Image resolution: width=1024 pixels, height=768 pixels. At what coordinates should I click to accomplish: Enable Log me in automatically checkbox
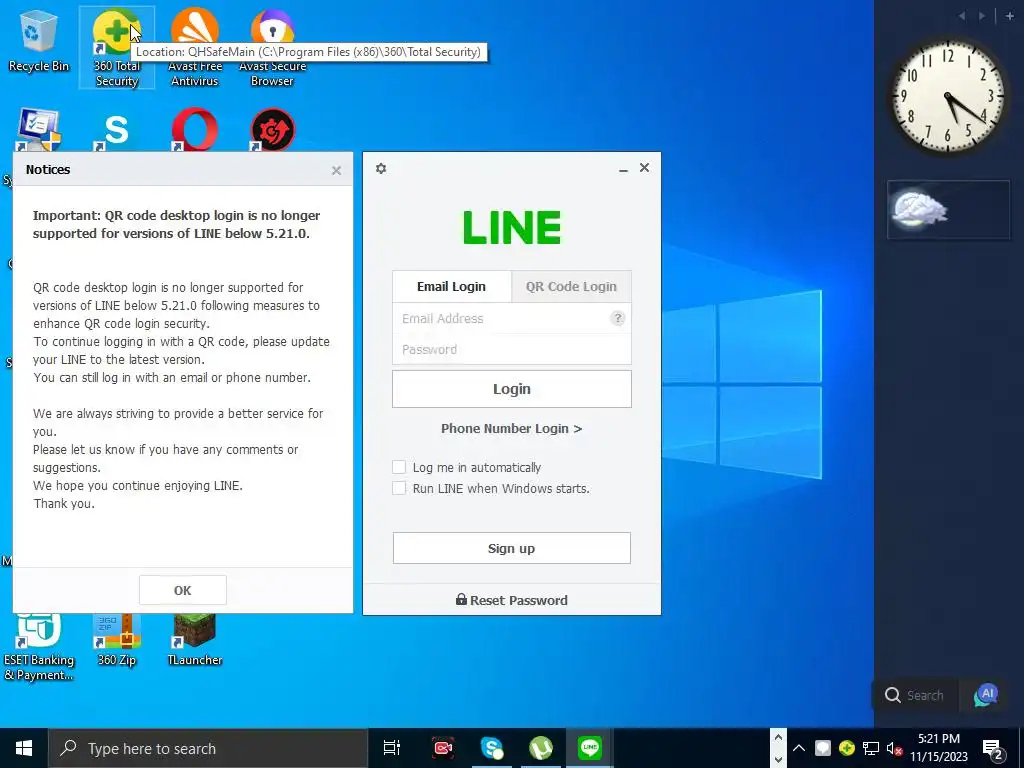398,467
